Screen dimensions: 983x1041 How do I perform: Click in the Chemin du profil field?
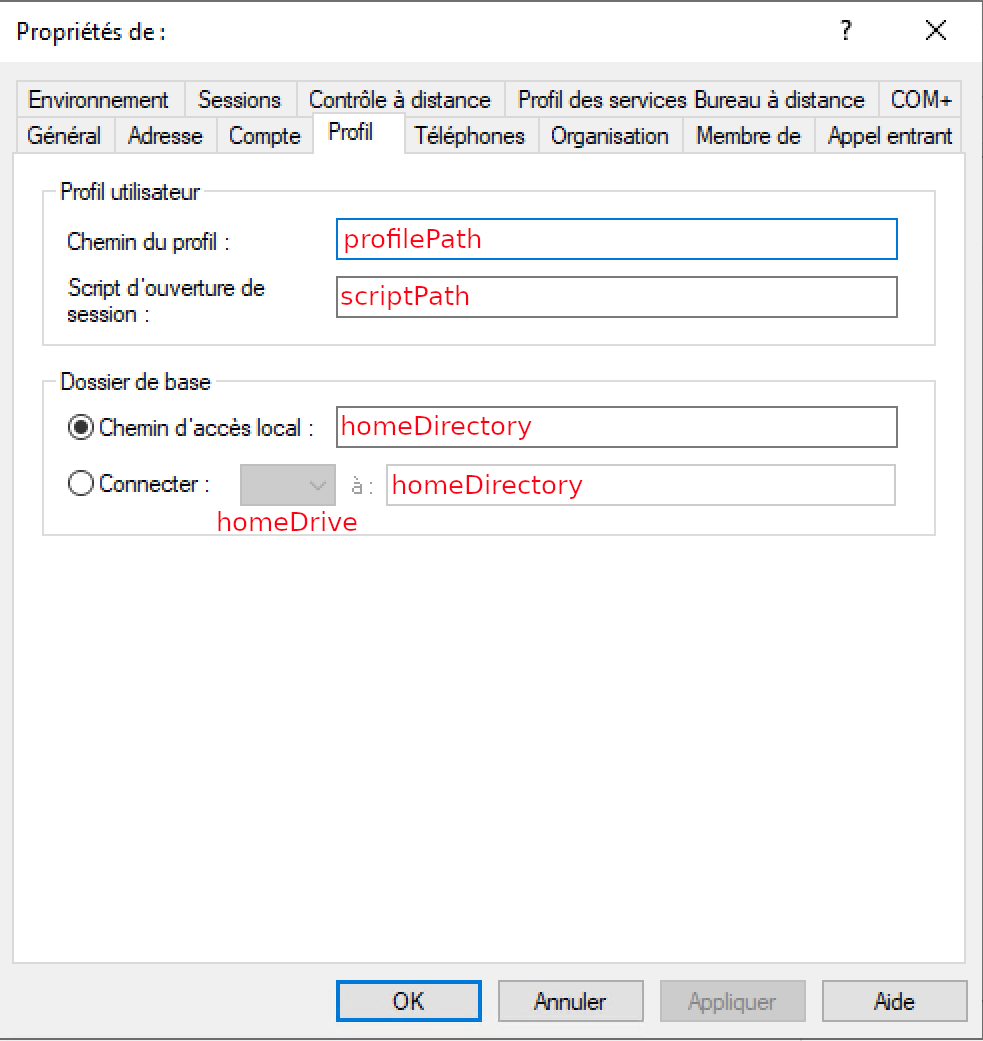pyautogui.click(x=617, y=240)
